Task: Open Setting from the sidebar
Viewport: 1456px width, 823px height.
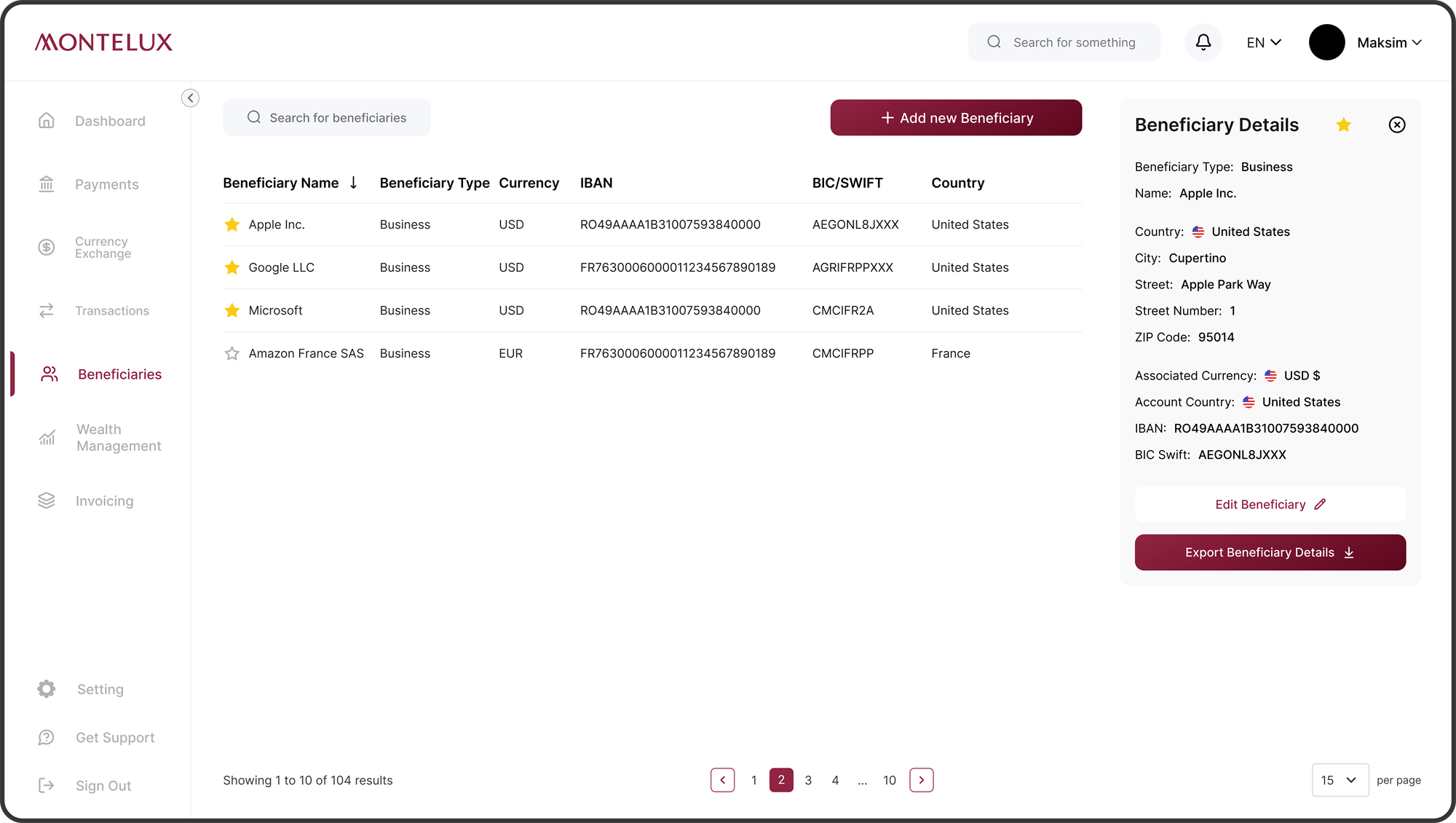Action: [100, 690]
